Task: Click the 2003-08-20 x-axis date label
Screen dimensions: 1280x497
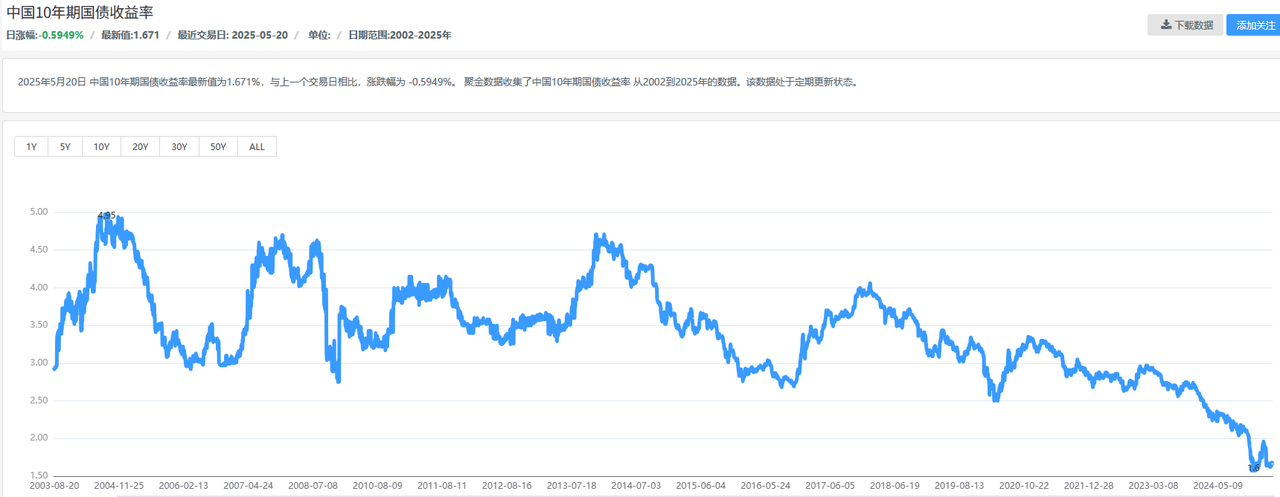Action: pyautogui.click(x=57, y=485)
